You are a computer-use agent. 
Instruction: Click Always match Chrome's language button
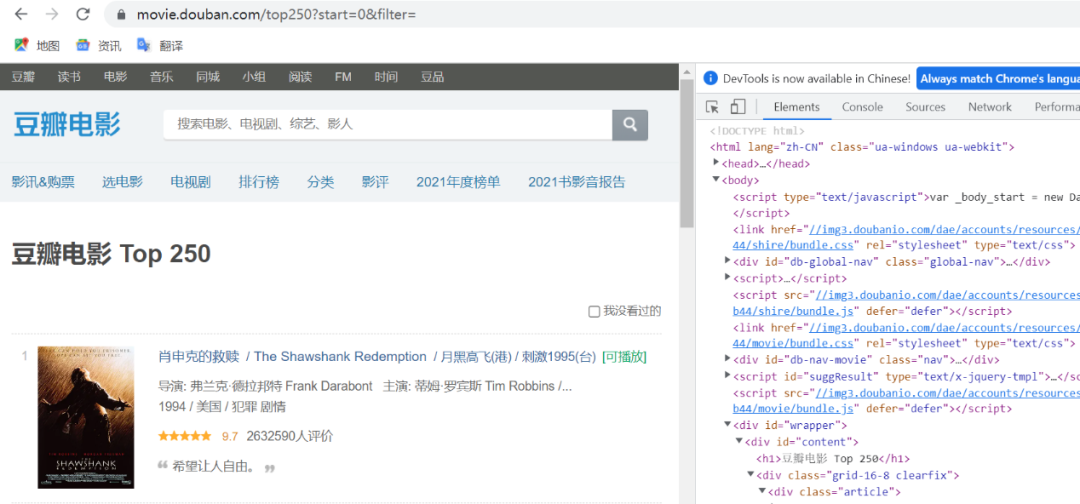click(x=999, y=78)
